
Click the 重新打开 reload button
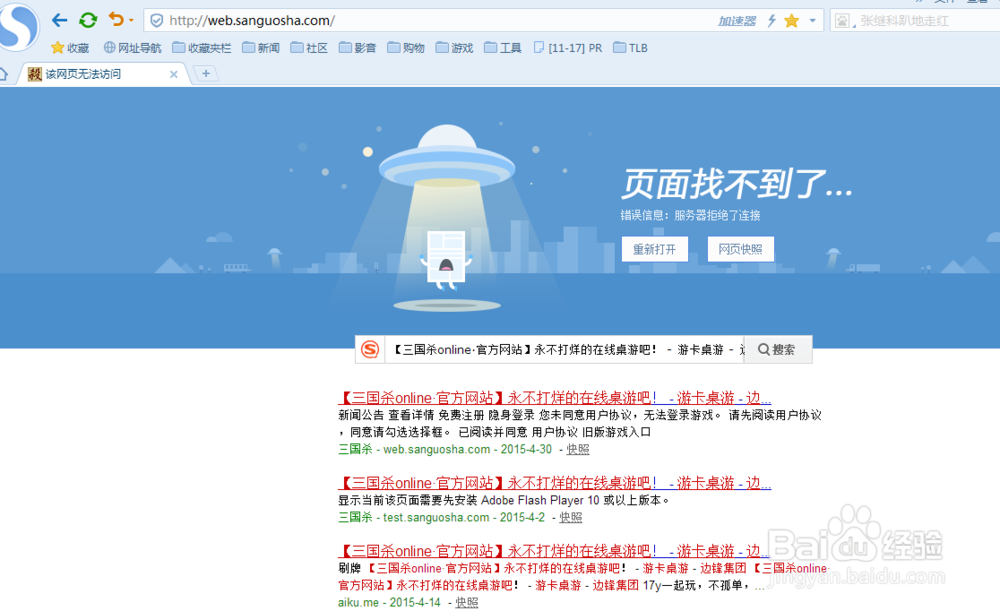click(654, 249)
